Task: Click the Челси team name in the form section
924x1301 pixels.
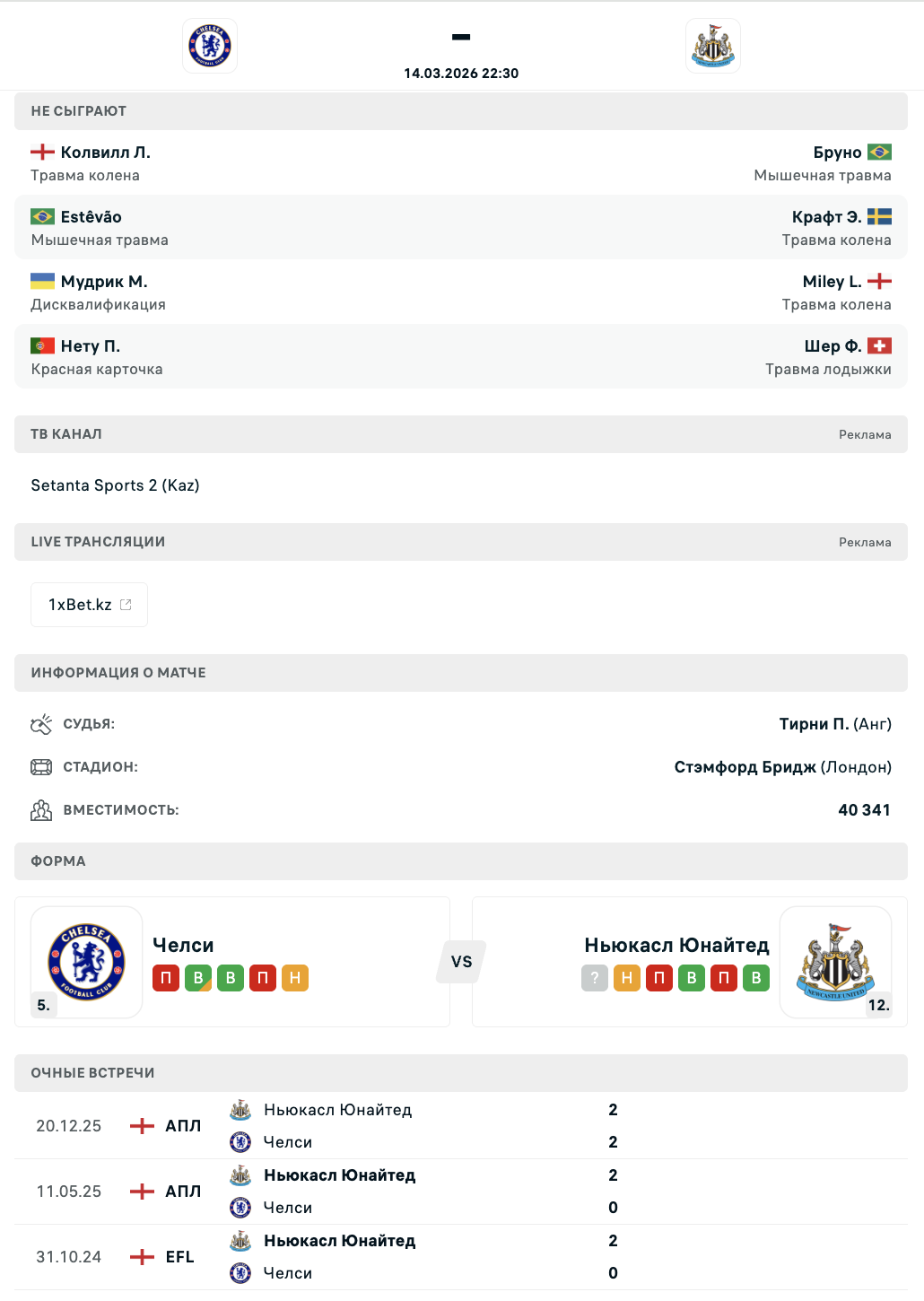Action: click(183, 945)
